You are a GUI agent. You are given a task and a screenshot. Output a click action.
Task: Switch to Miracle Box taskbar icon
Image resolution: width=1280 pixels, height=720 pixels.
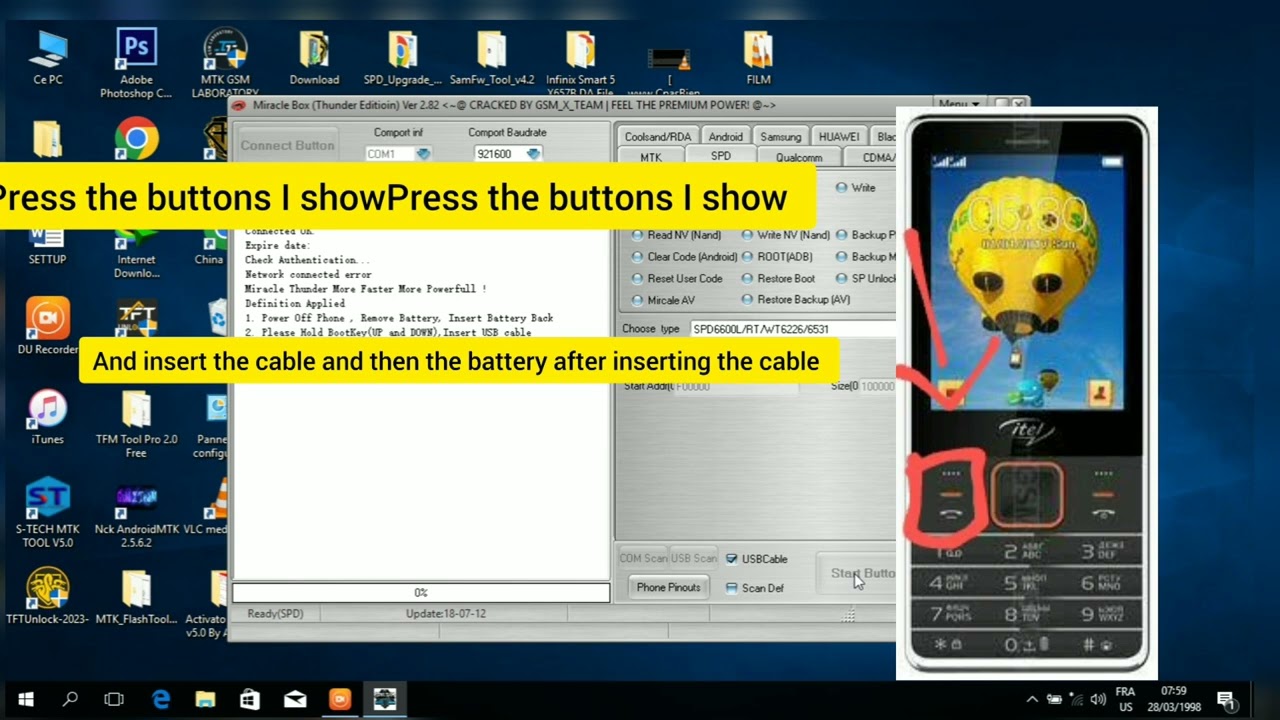[385, 700]
